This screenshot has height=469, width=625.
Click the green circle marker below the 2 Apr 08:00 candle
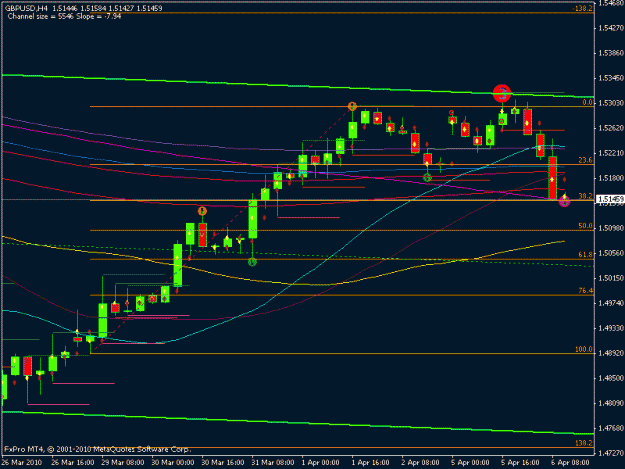(427, 178)
